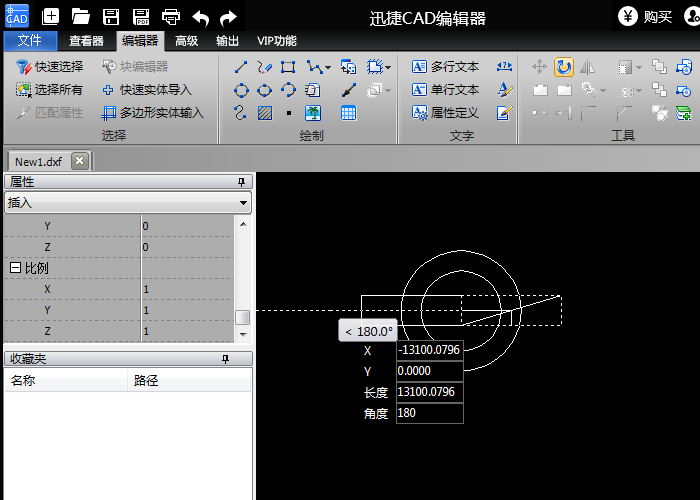Insert a table with the grid icon

(348, 113)
